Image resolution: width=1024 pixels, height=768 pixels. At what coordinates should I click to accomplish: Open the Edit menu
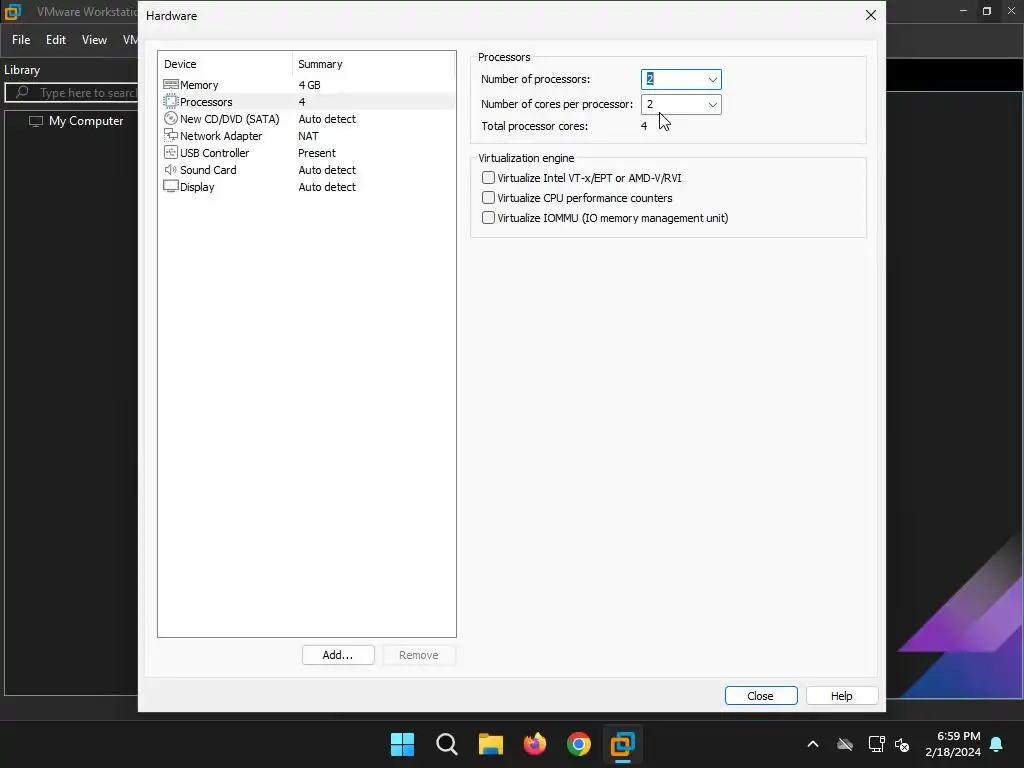(56, 40)
